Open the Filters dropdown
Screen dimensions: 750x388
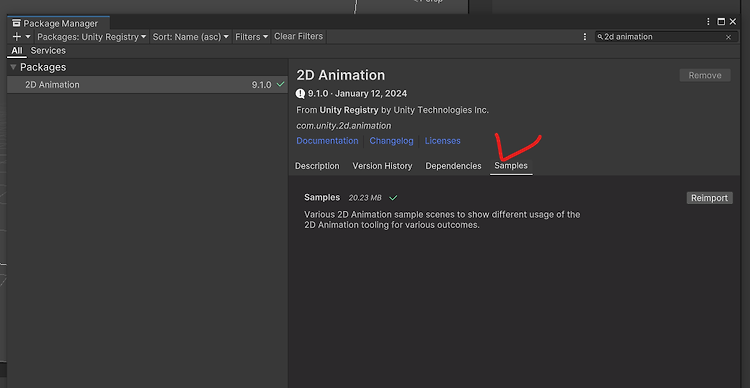click(251, 37)
